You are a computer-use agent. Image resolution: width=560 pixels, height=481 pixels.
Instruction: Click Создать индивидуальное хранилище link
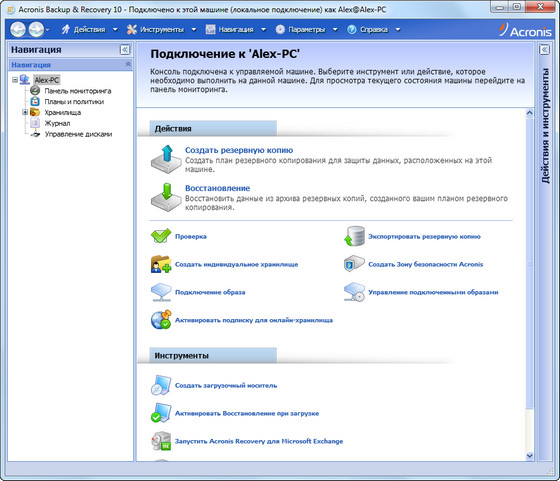click(x=236, y=264)
